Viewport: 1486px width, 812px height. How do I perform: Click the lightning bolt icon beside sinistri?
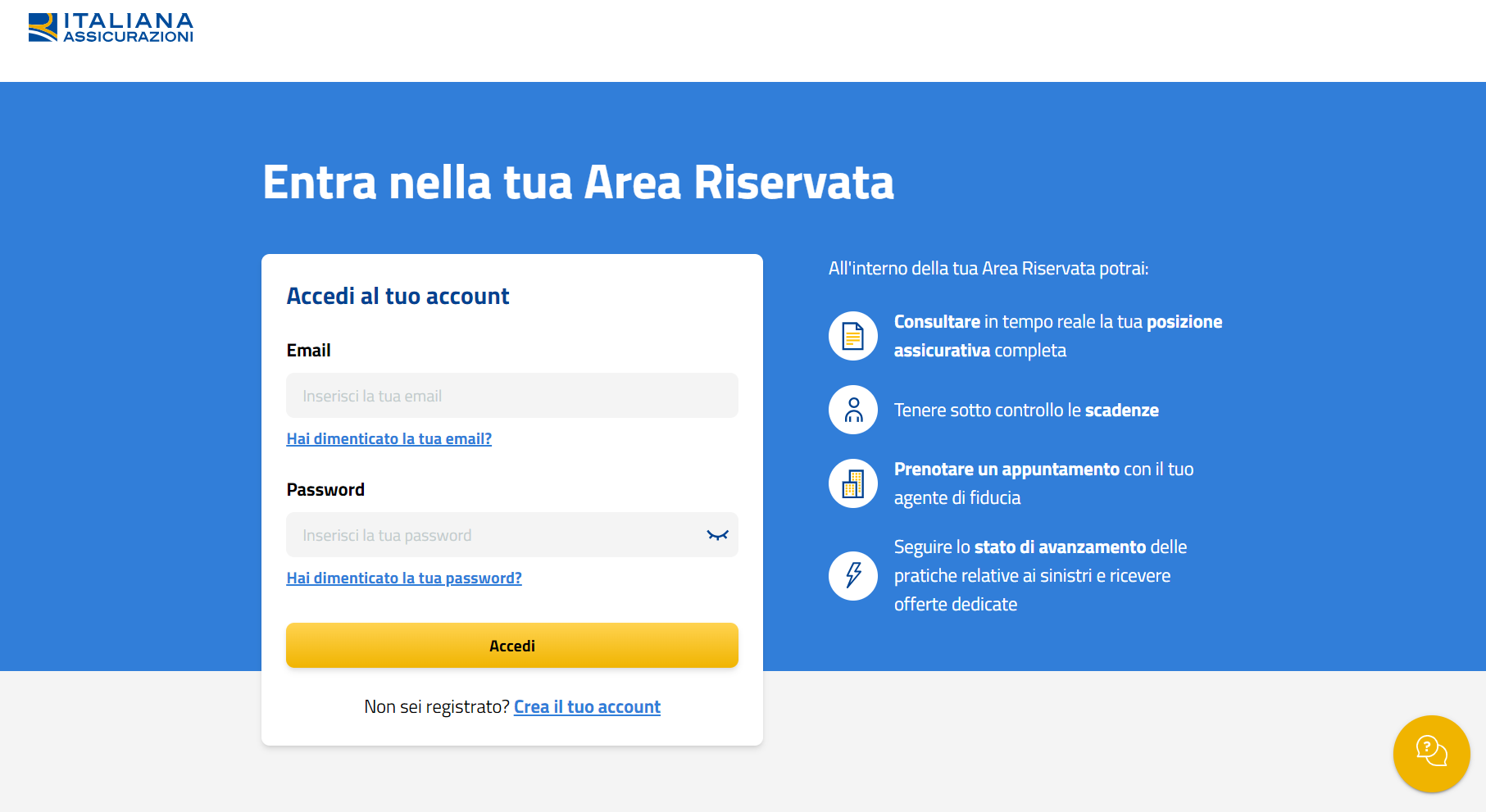[853, 575]
